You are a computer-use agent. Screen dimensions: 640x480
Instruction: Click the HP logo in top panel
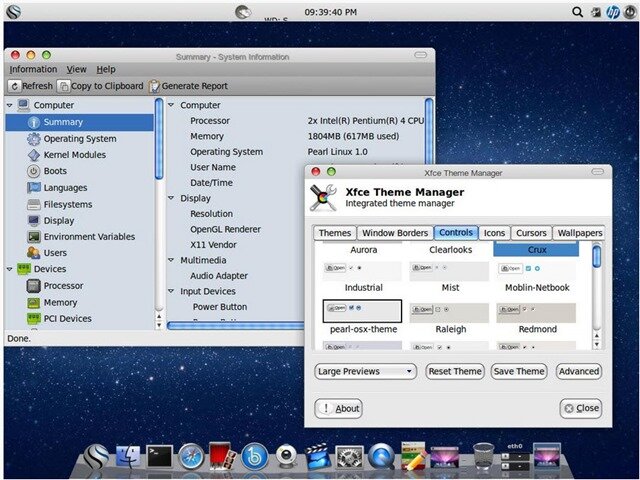click(x=613, y=12)
